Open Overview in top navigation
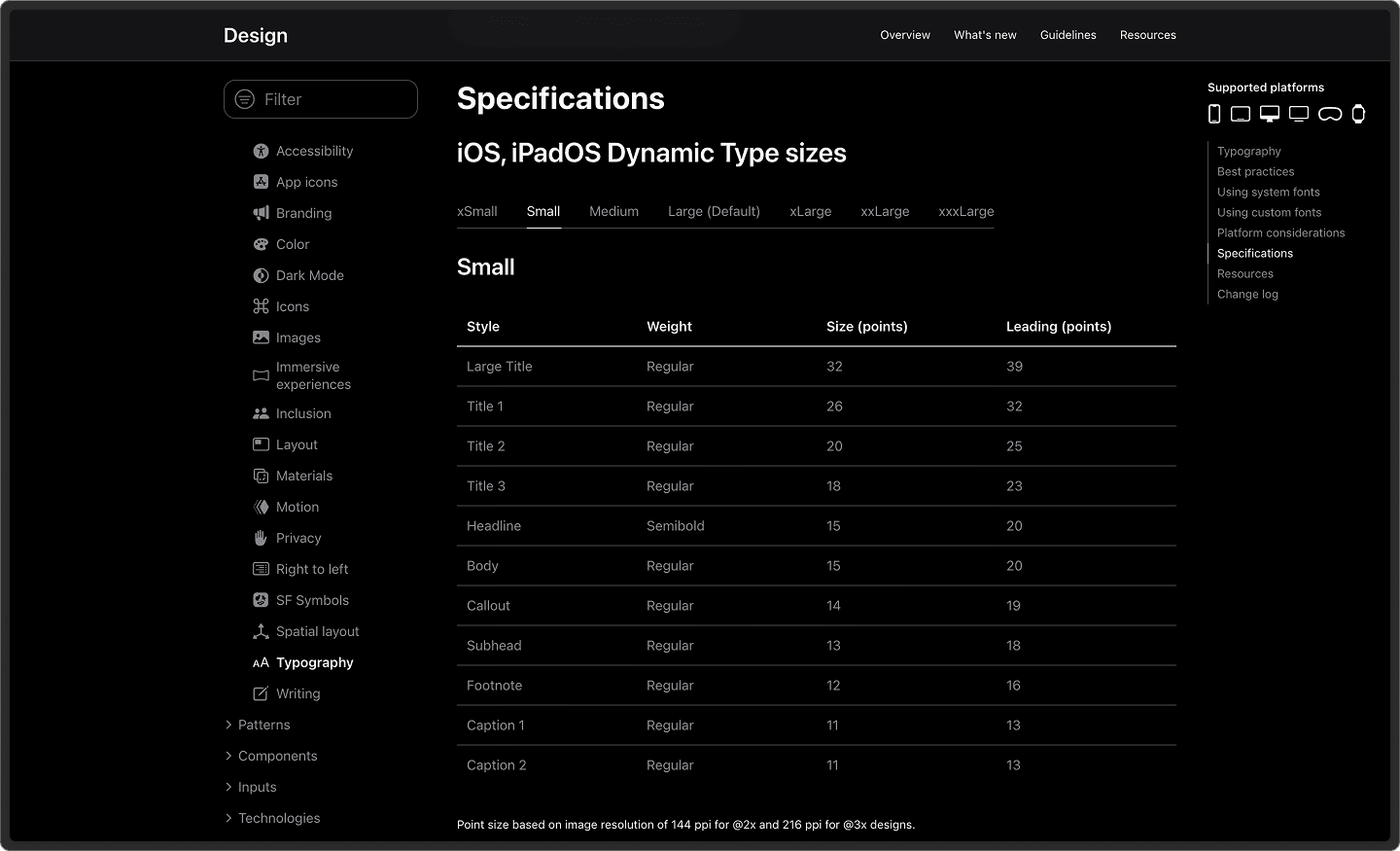 click(x=905, y=35)
